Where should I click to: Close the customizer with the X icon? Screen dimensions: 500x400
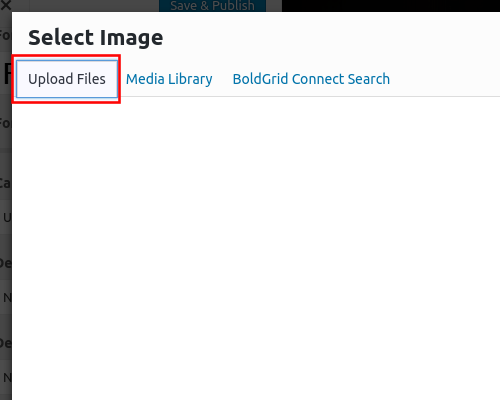click(x=6, y=5)
